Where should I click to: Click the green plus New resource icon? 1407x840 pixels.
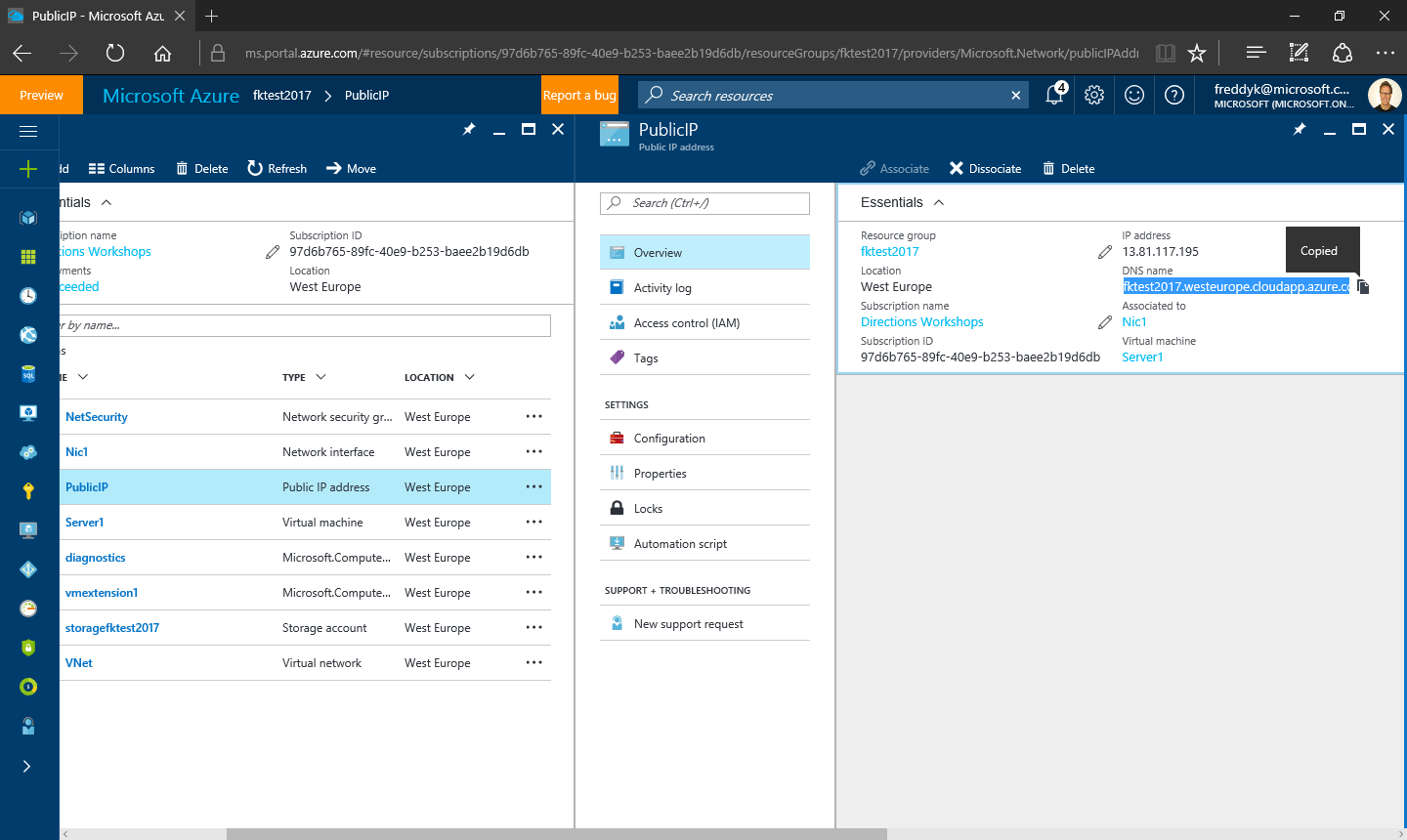28,169
